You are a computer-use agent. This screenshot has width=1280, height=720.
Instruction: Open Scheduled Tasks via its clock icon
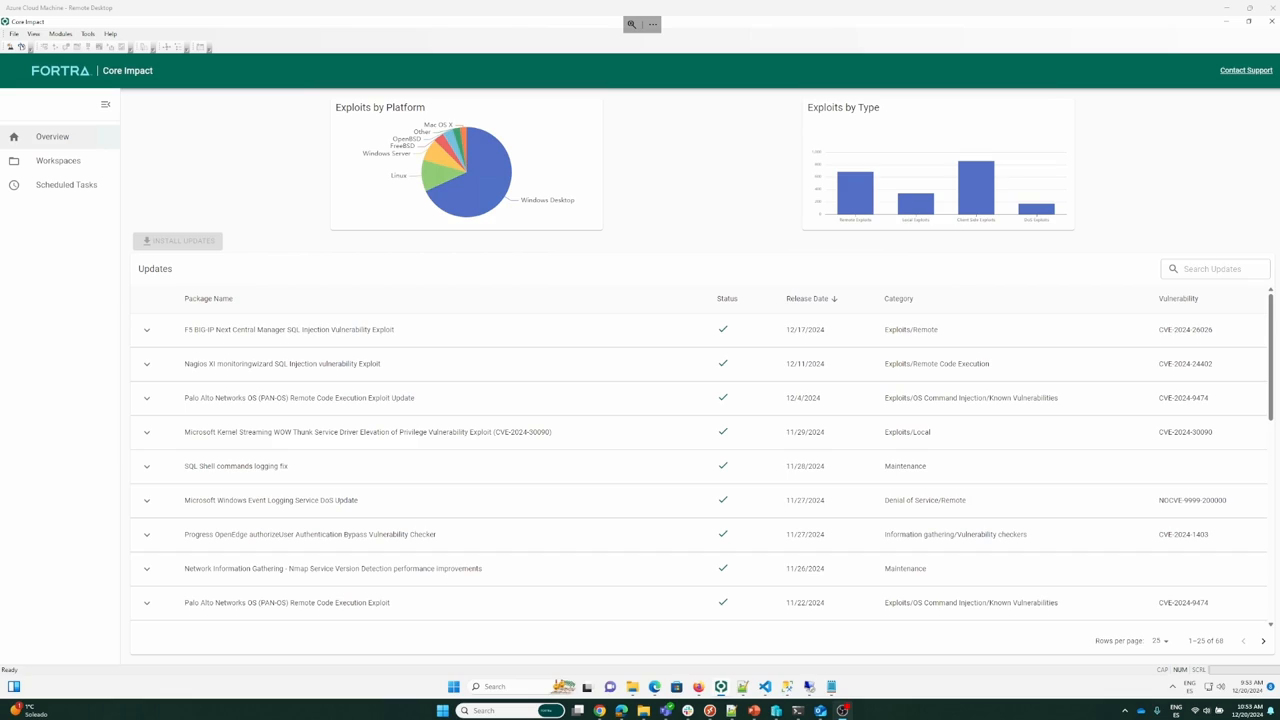(14, 185)
